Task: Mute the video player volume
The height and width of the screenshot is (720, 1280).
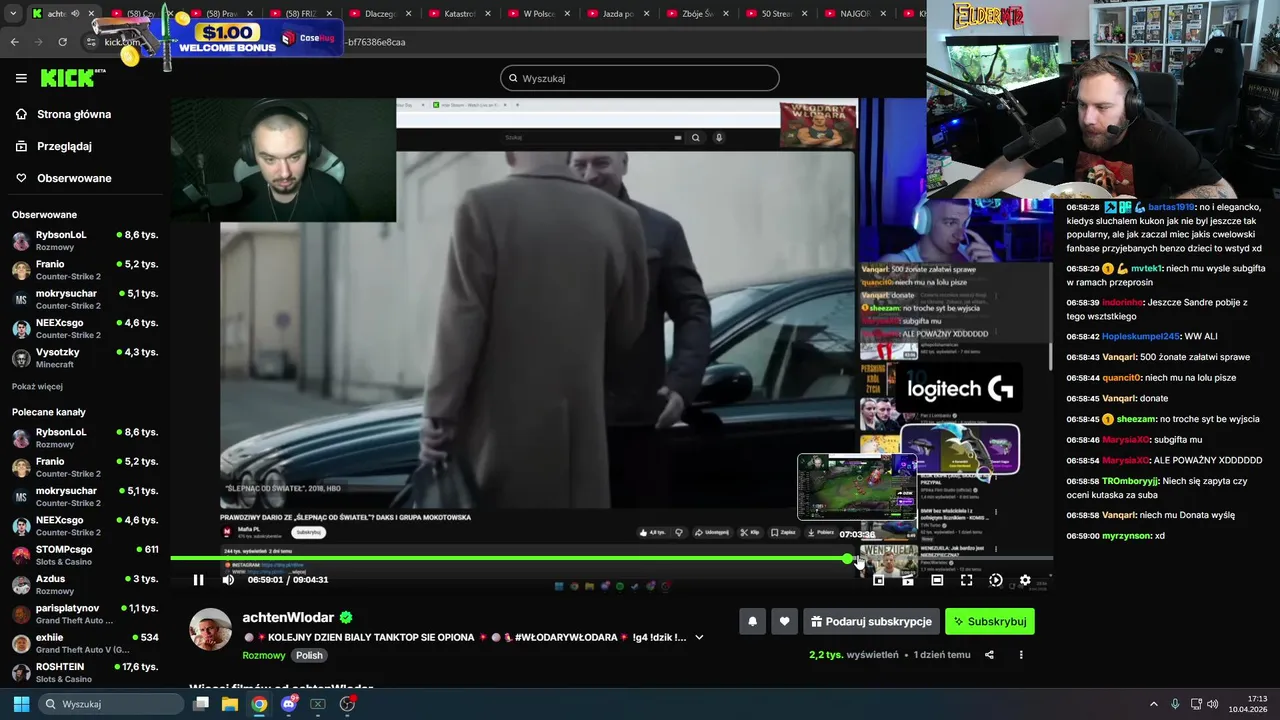Action: coord(228,580)
